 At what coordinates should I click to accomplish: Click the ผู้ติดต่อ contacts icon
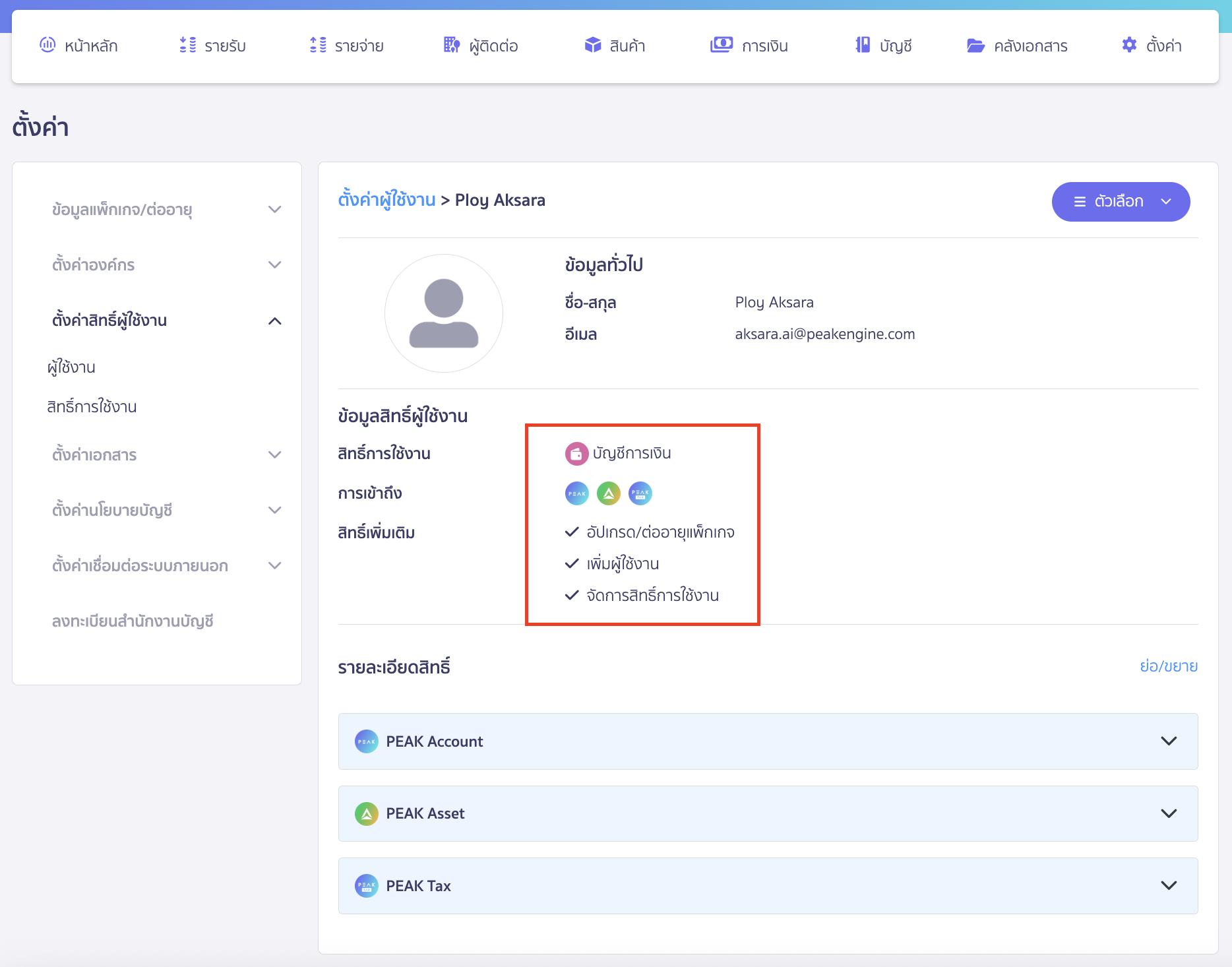tap(452, 45)
